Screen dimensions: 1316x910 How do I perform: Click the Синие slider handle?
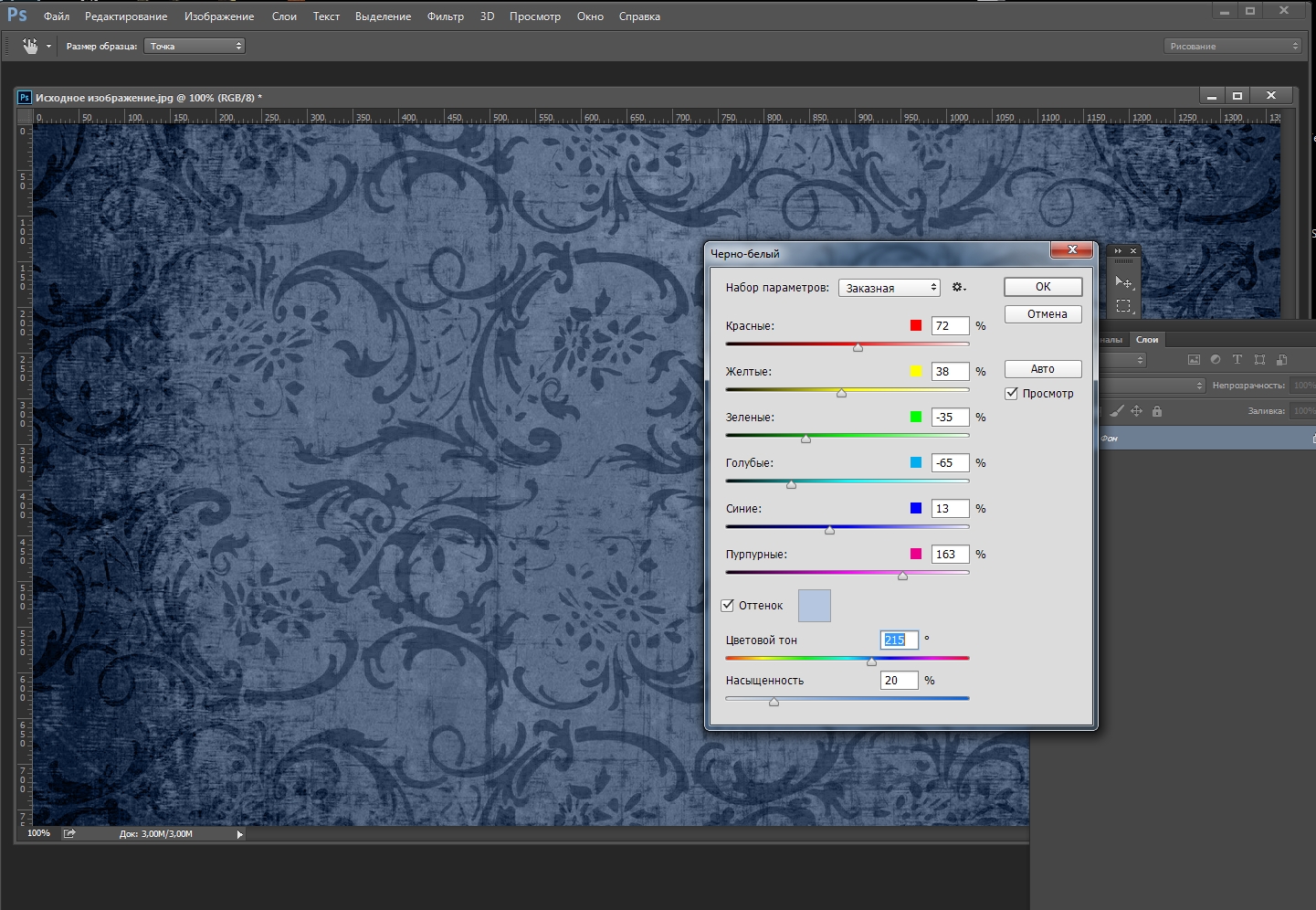click(x=829, y=530)
